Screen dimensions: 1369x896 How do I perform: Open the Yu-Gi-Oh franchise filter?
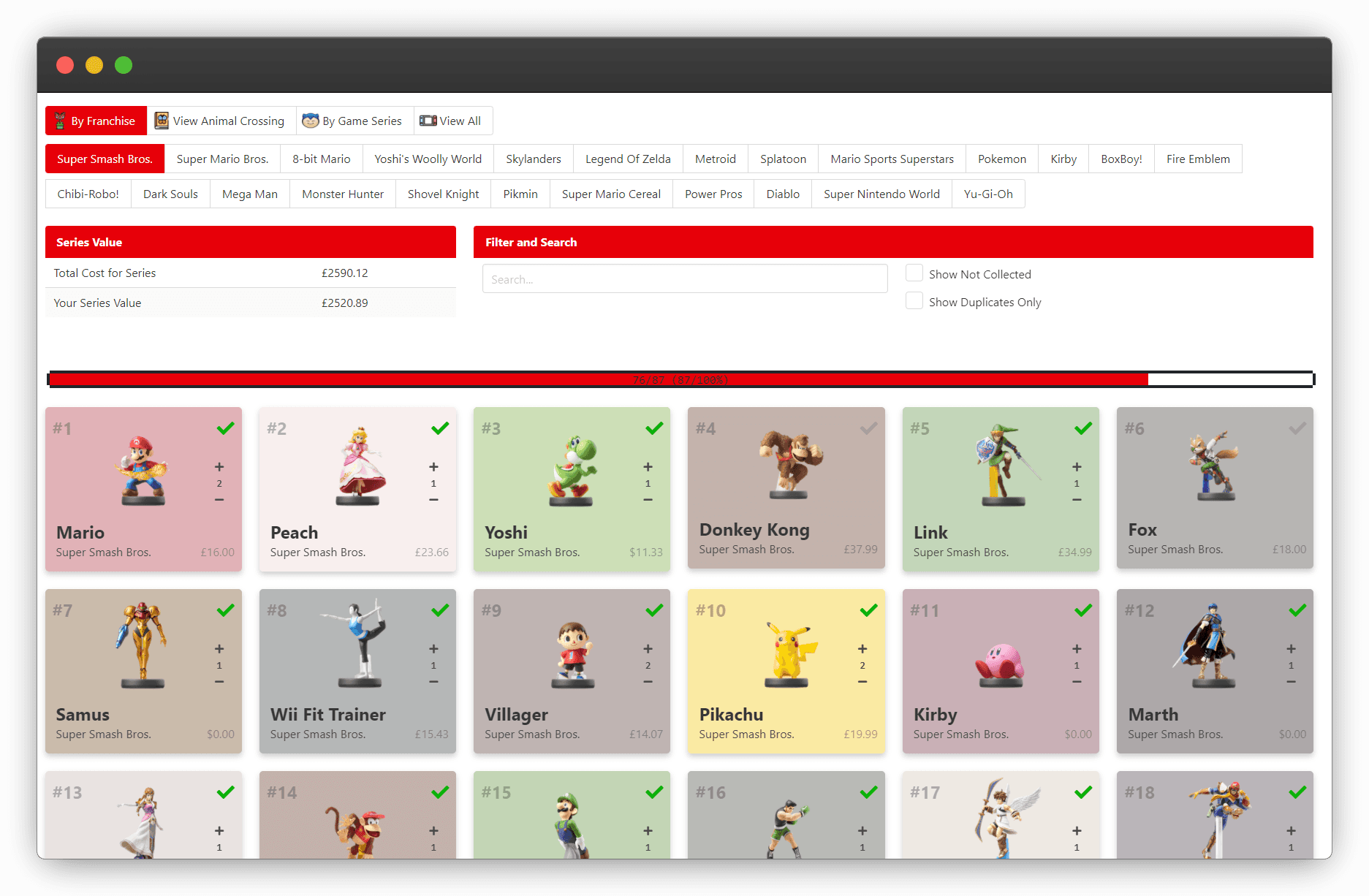click(988, 194)
